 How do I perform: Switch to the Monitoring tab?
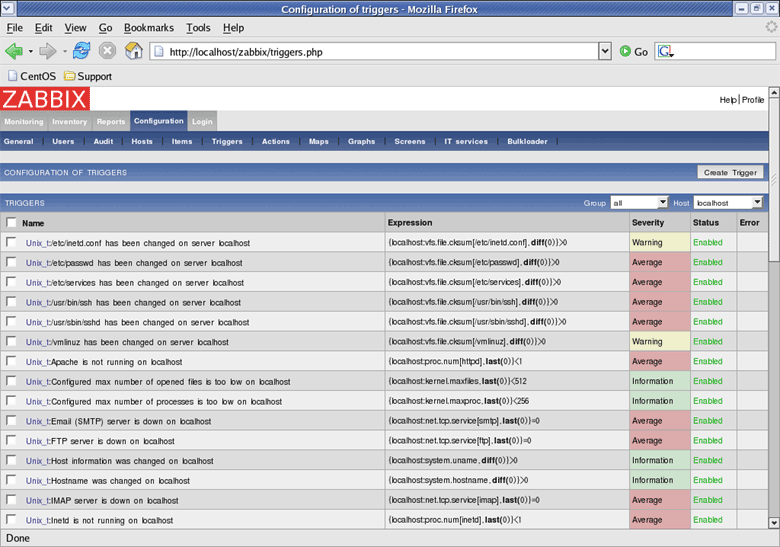(x=23, y=122)
